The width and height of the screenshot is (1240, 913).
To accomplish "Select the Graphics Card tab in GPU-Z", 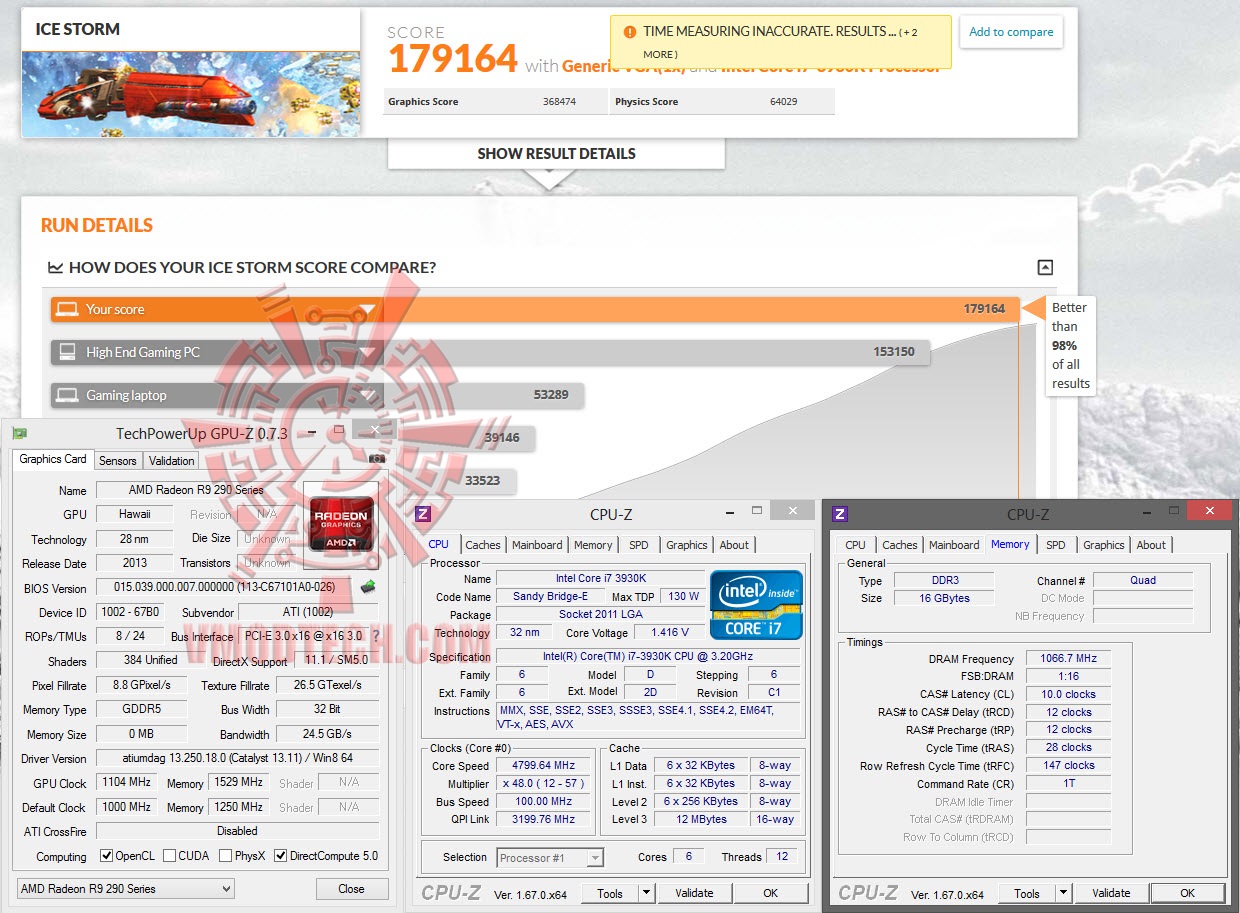I will tap(53, 459).
